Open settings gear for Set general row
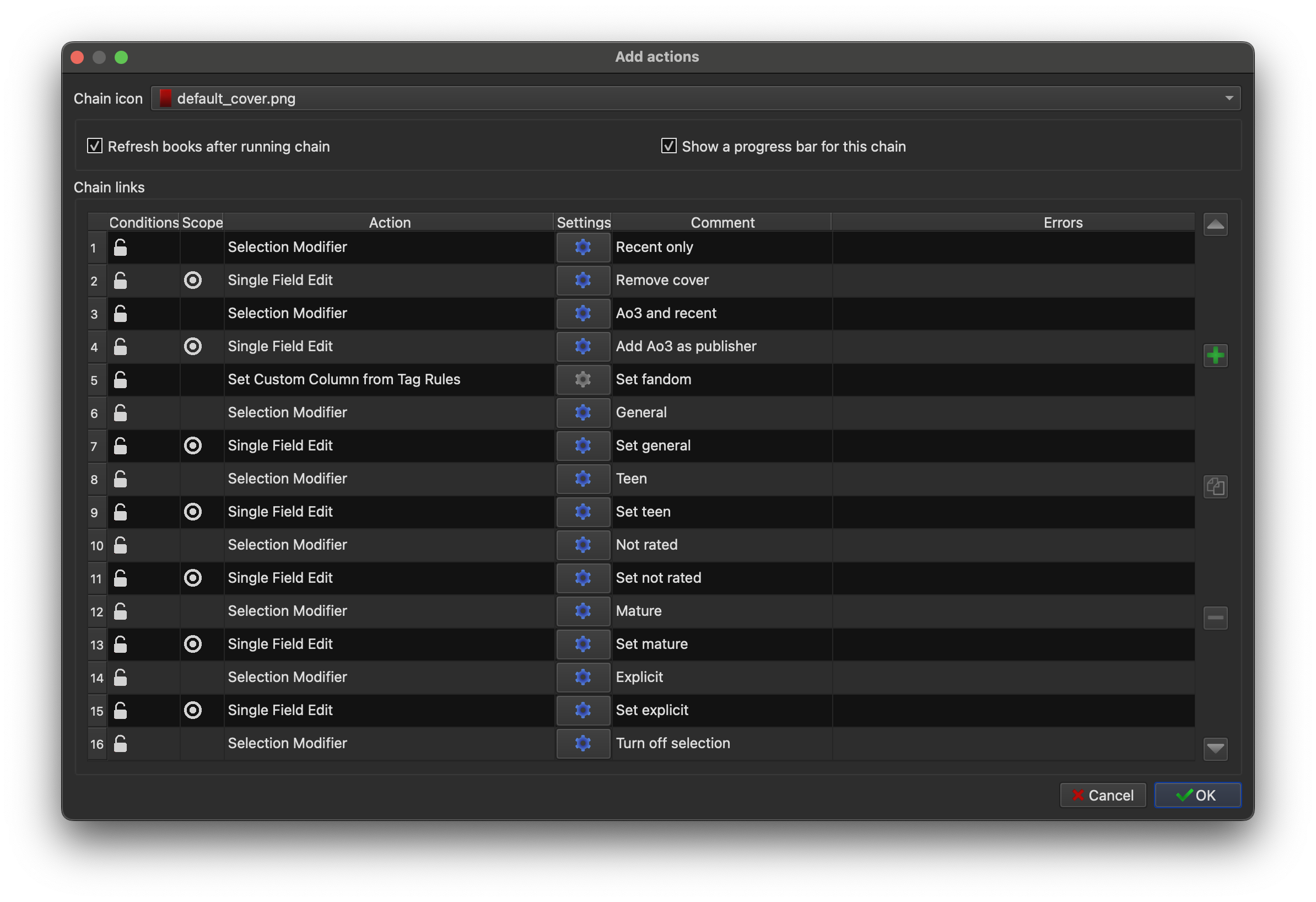 [583, 445]
